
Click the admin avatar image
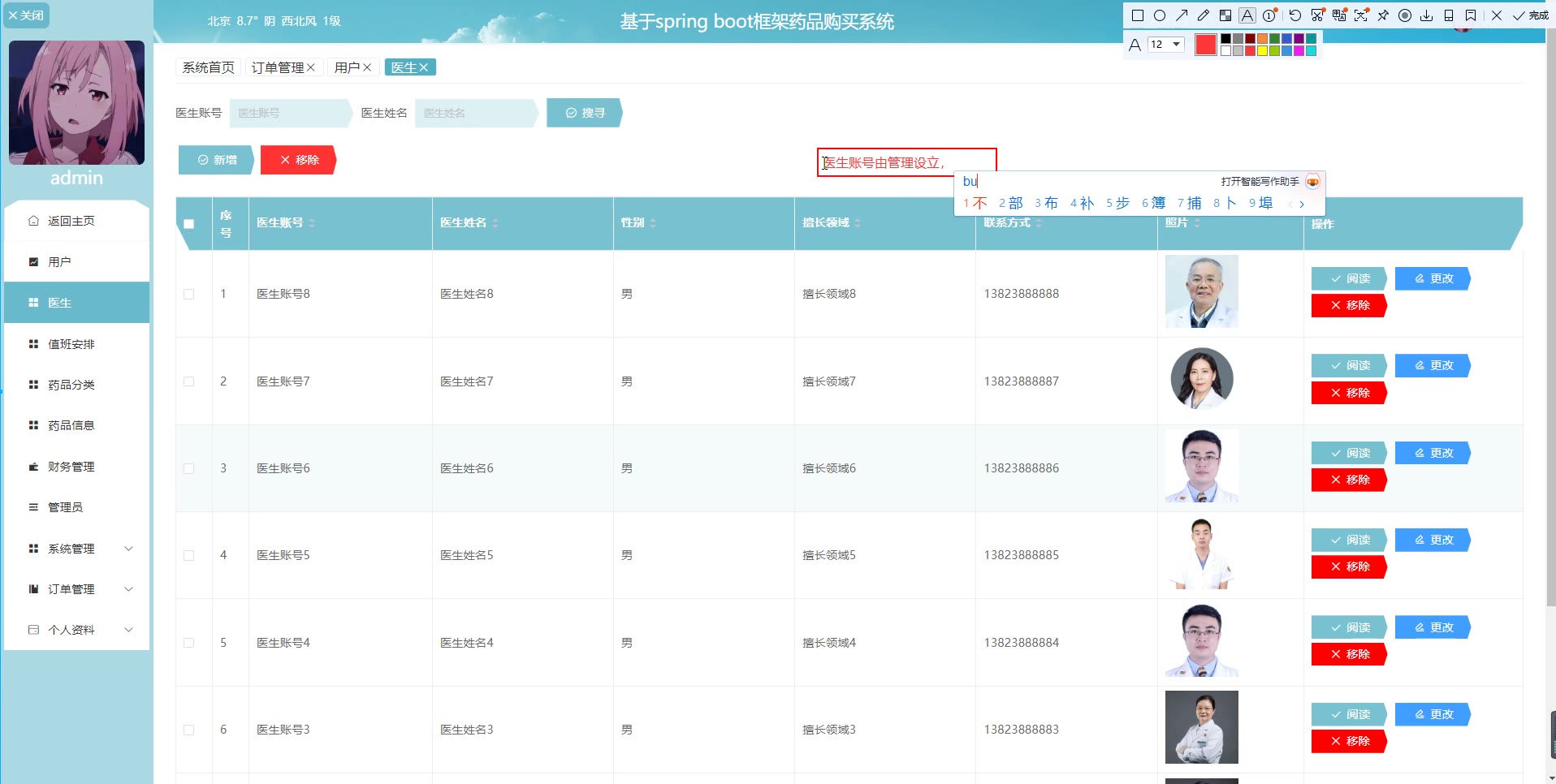coord(76,102)
